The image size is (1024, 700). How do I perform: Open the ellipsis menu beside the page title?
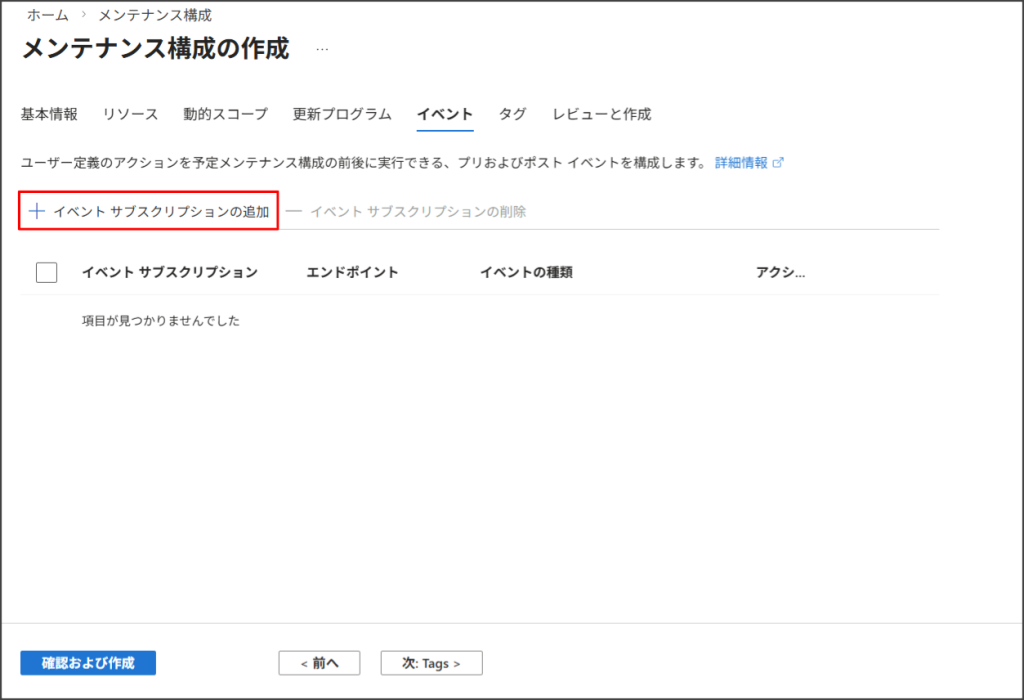[322, 49]
